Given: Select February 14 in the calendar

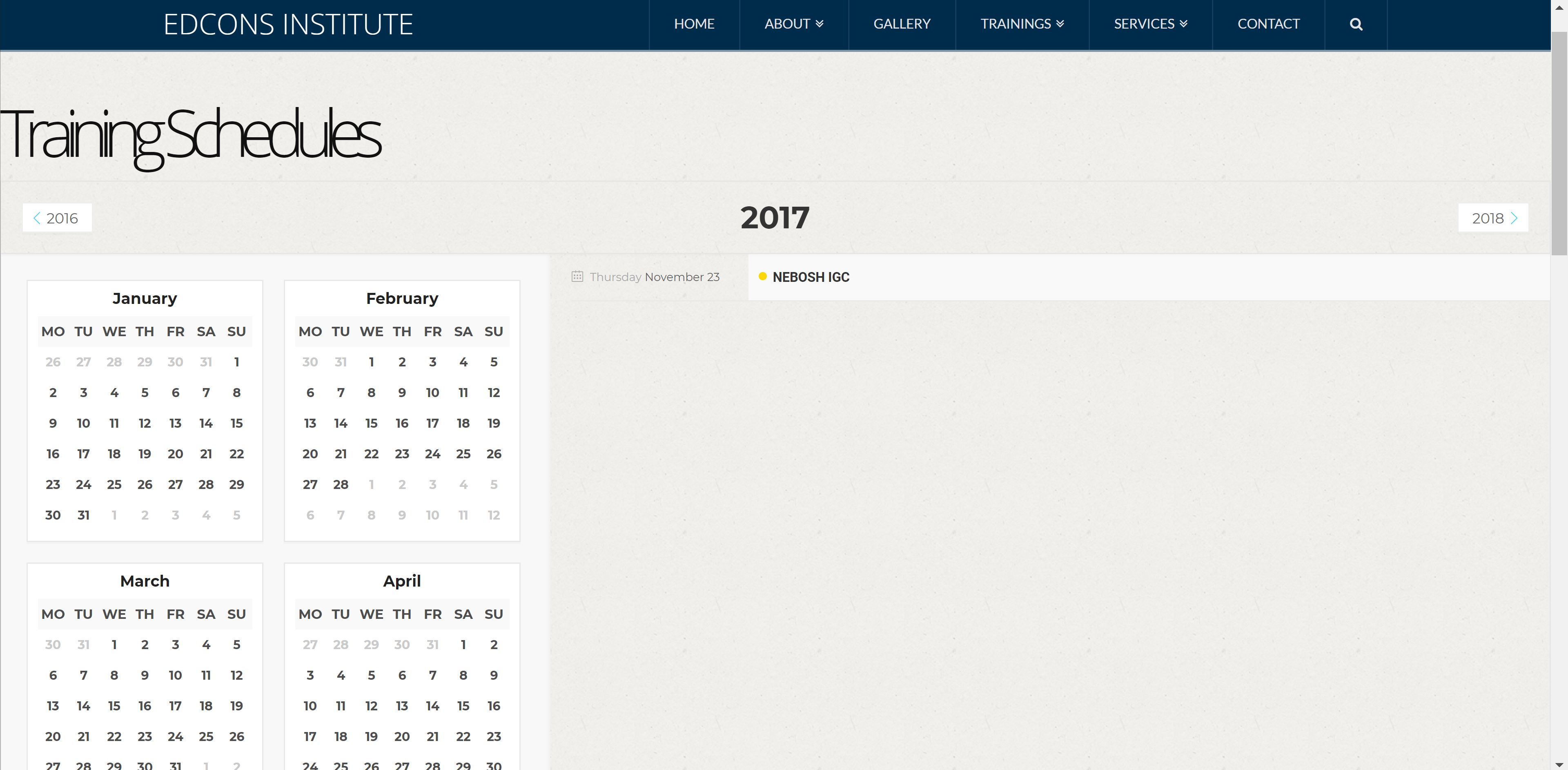Looking at the screenshot, I should pyautogui.click(x=341, y=424).
